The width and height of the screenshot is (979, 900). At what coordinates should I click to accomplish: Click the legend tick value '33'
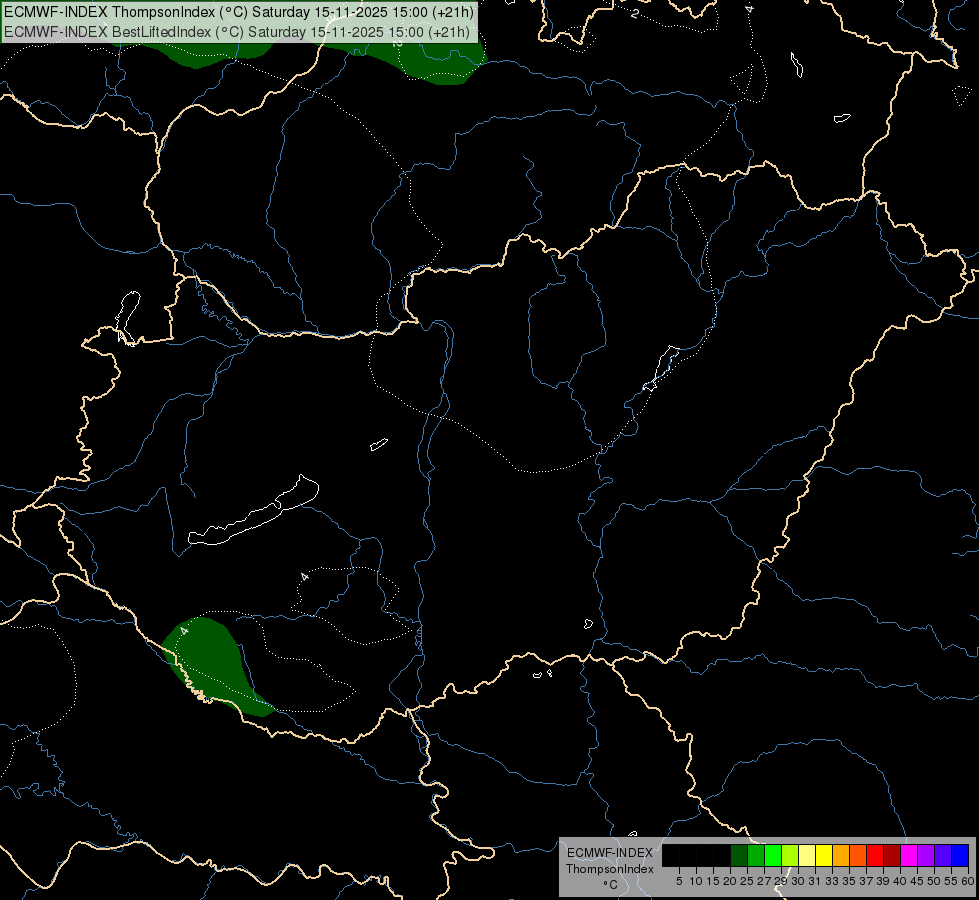832,881
